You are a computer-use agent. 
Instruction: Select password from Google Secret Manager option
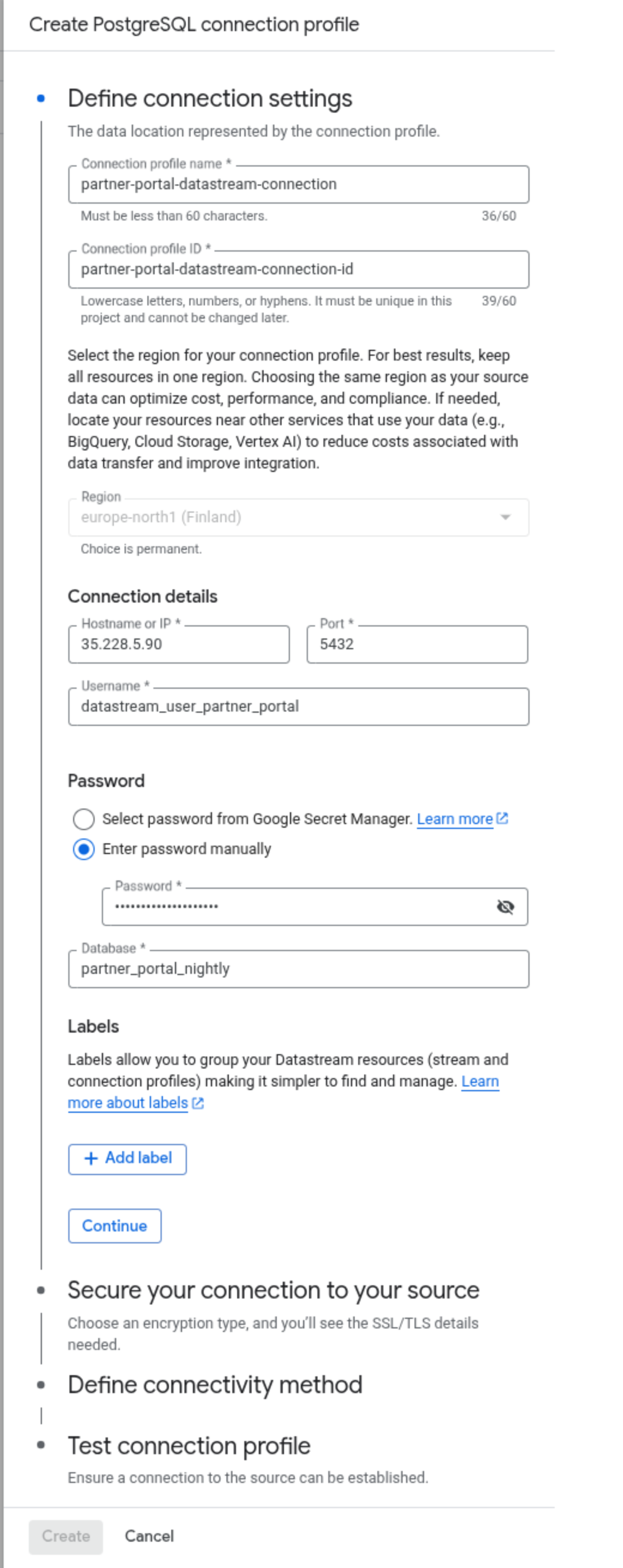(x=83, y=819)
